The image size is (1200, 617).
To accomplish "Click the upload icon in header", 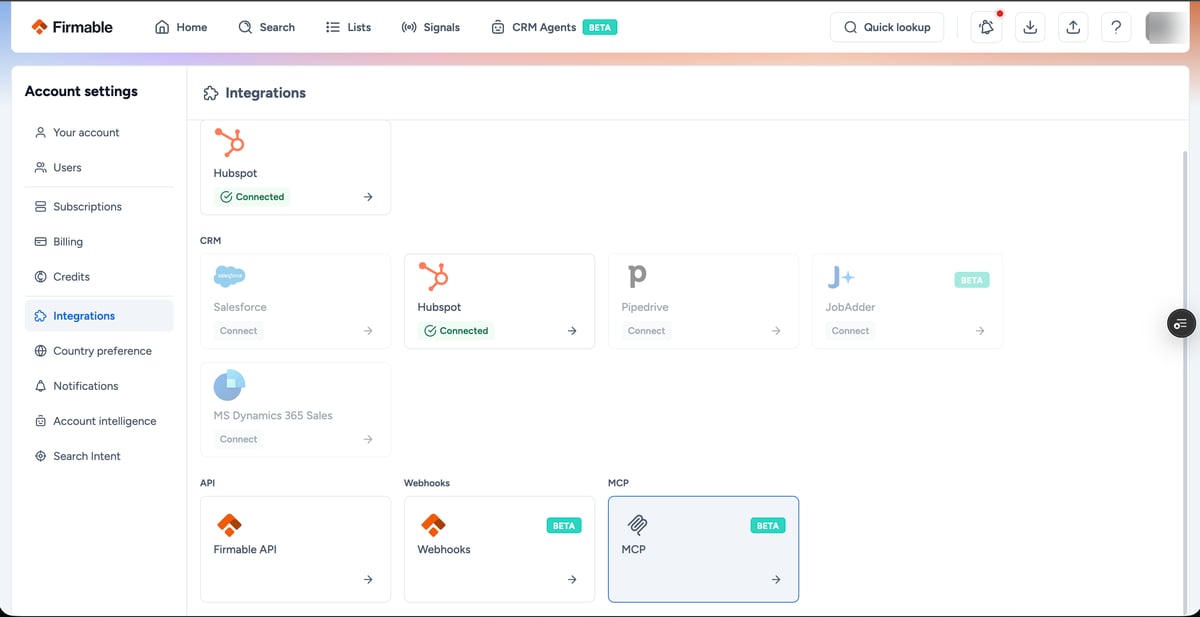I will [x=1073, y=27].
